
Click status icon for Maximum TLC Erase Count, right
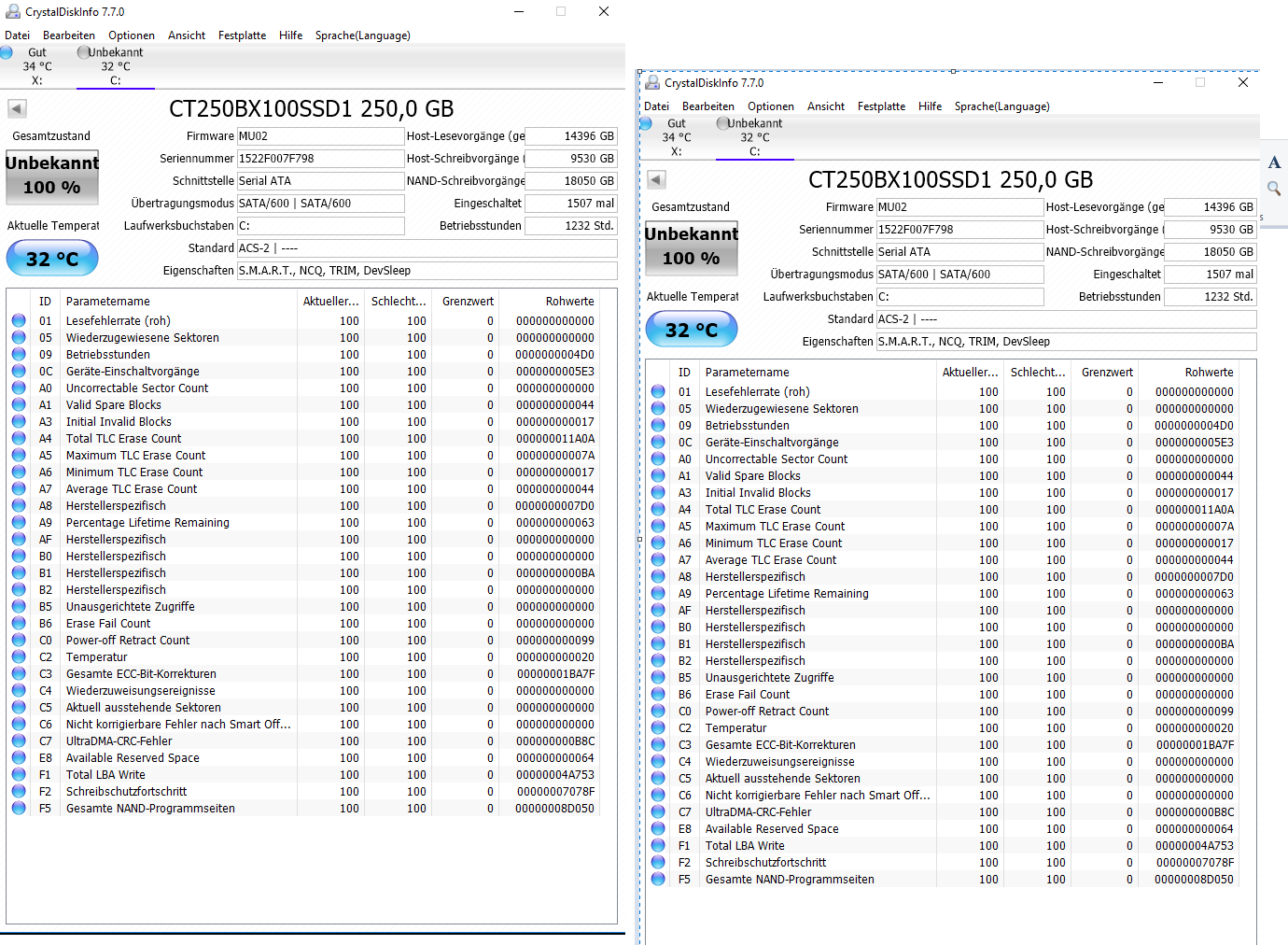[x=658, y=526]
